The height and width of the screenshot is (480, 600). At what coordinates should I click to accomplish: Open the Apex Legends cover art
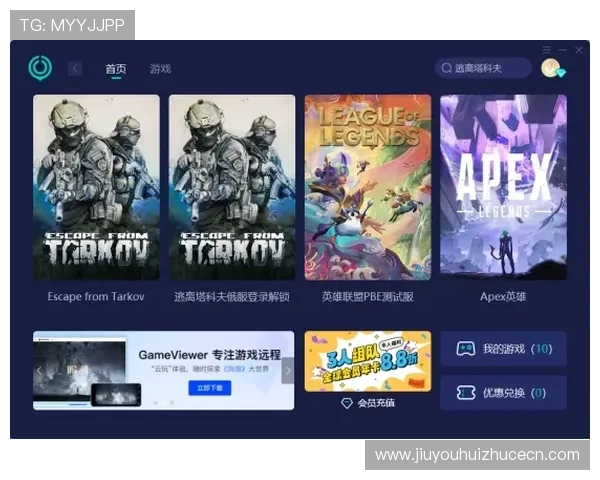coord(503,187)
